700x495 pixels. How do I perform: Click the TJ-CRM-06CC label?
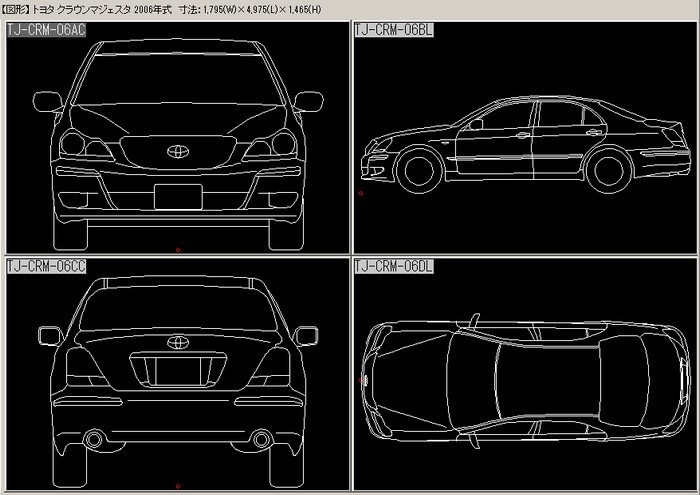pos(46,266)
